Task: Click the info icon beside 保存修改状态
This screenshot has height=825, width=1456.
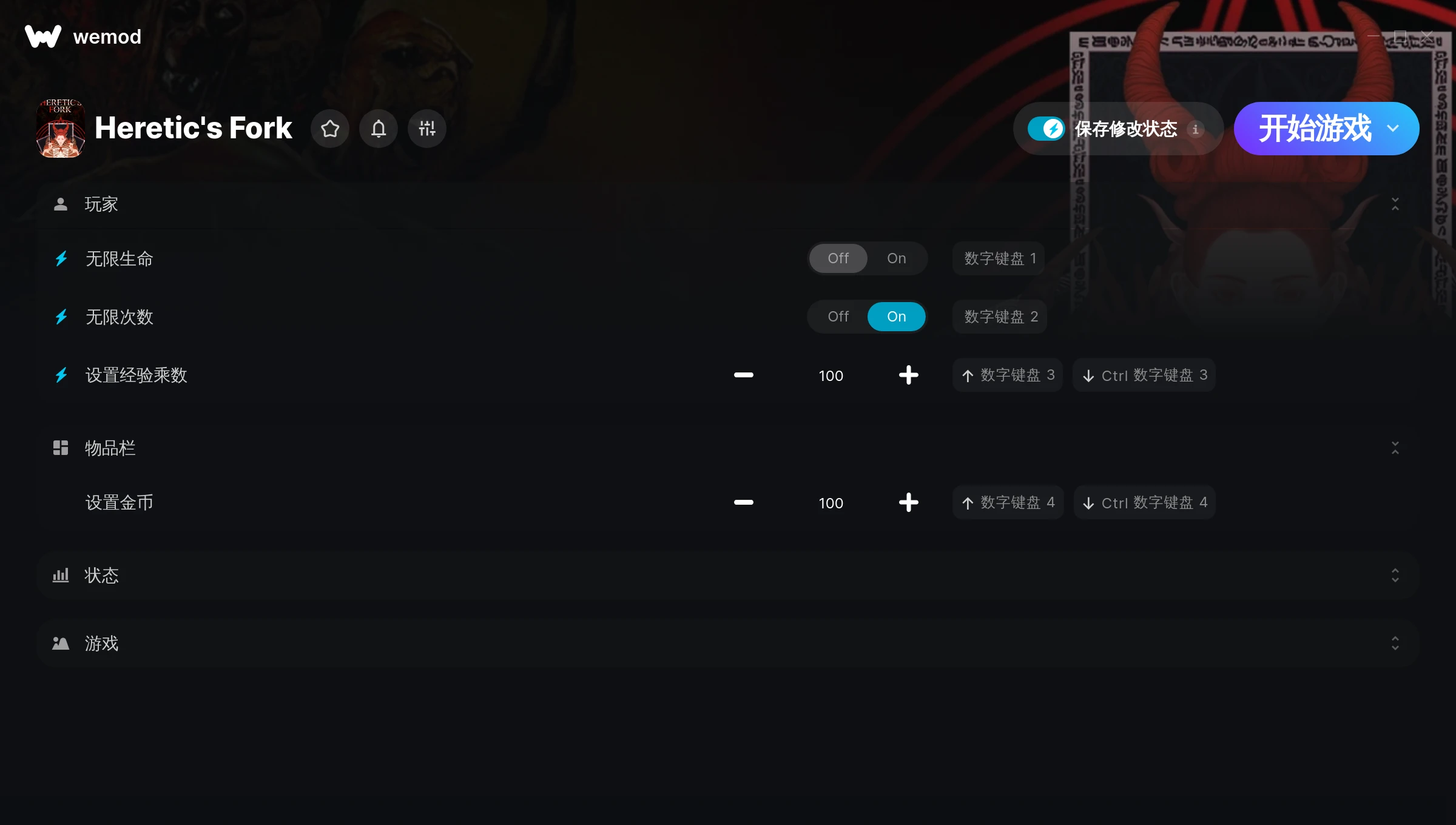Action: point(1195,129)
